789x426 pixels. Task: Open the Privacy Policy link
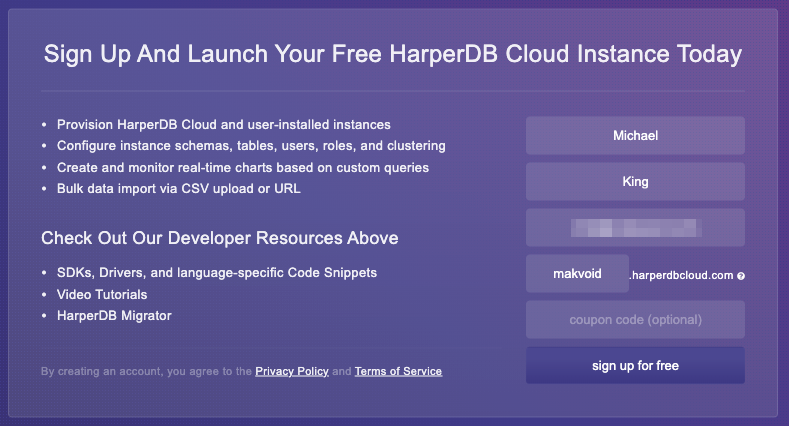[x=292, y=371]
